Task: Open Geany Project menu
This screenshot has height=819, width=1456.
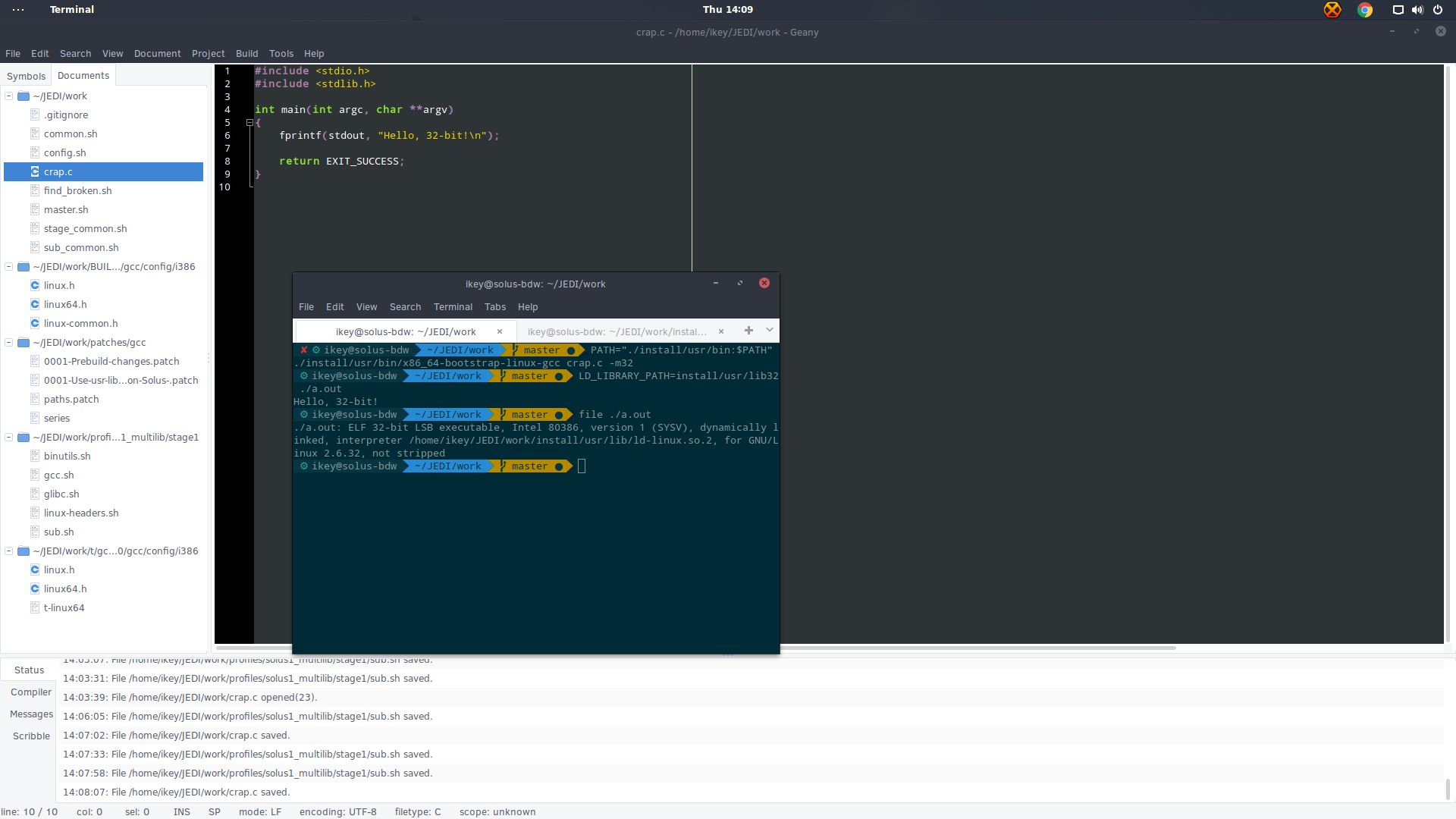Action: [x=208, y=54]
